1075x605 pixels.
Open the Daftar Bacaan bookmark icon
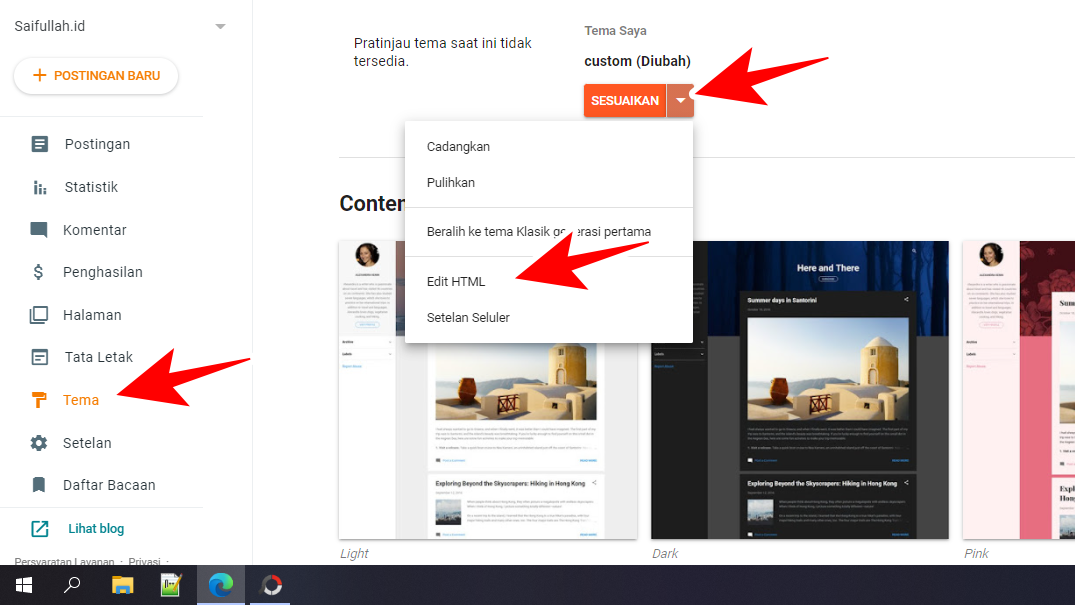[x=38, y=484]
